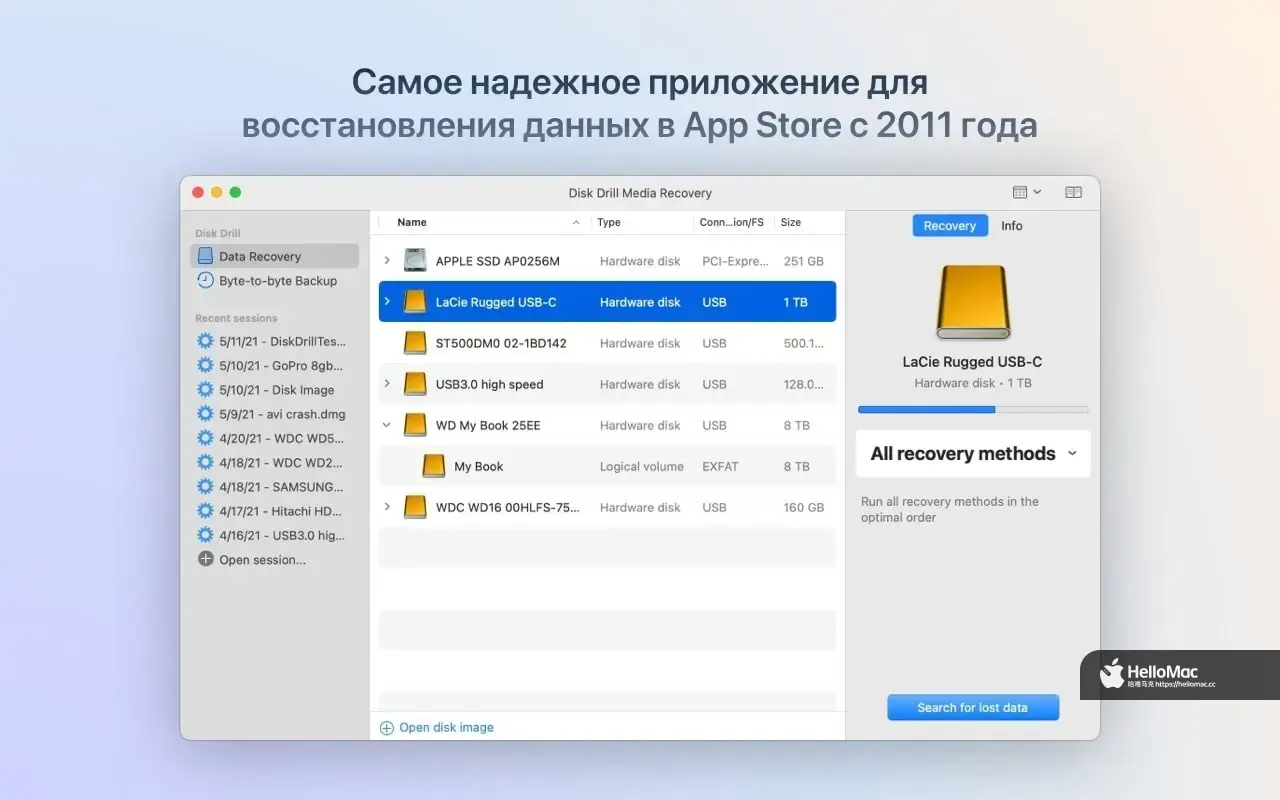Click the 500.1... size cell
The height and width of the screenshot is (800, 1280).
click(x=804, y=343)
